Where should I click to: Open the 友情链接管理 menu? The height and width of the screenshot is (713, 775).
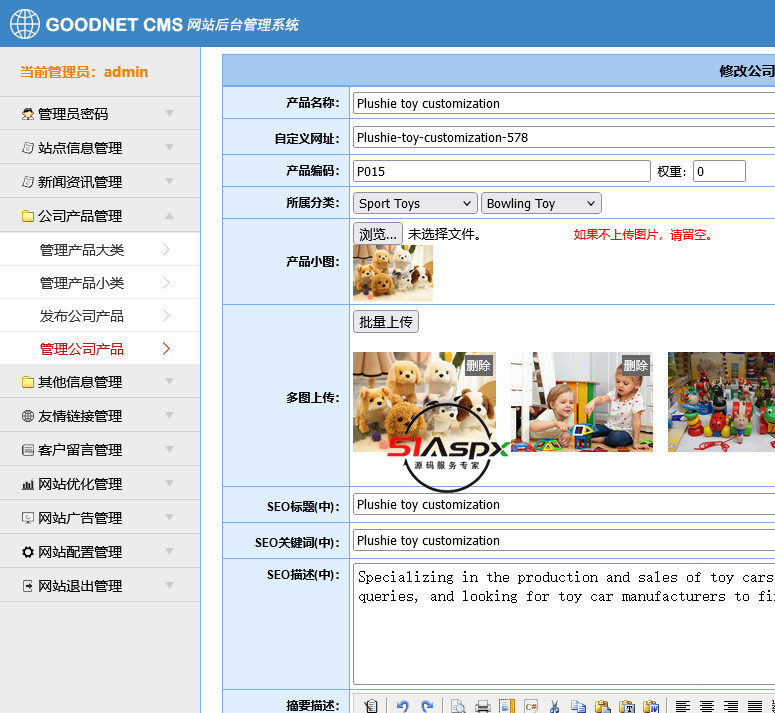click(100, 416)
